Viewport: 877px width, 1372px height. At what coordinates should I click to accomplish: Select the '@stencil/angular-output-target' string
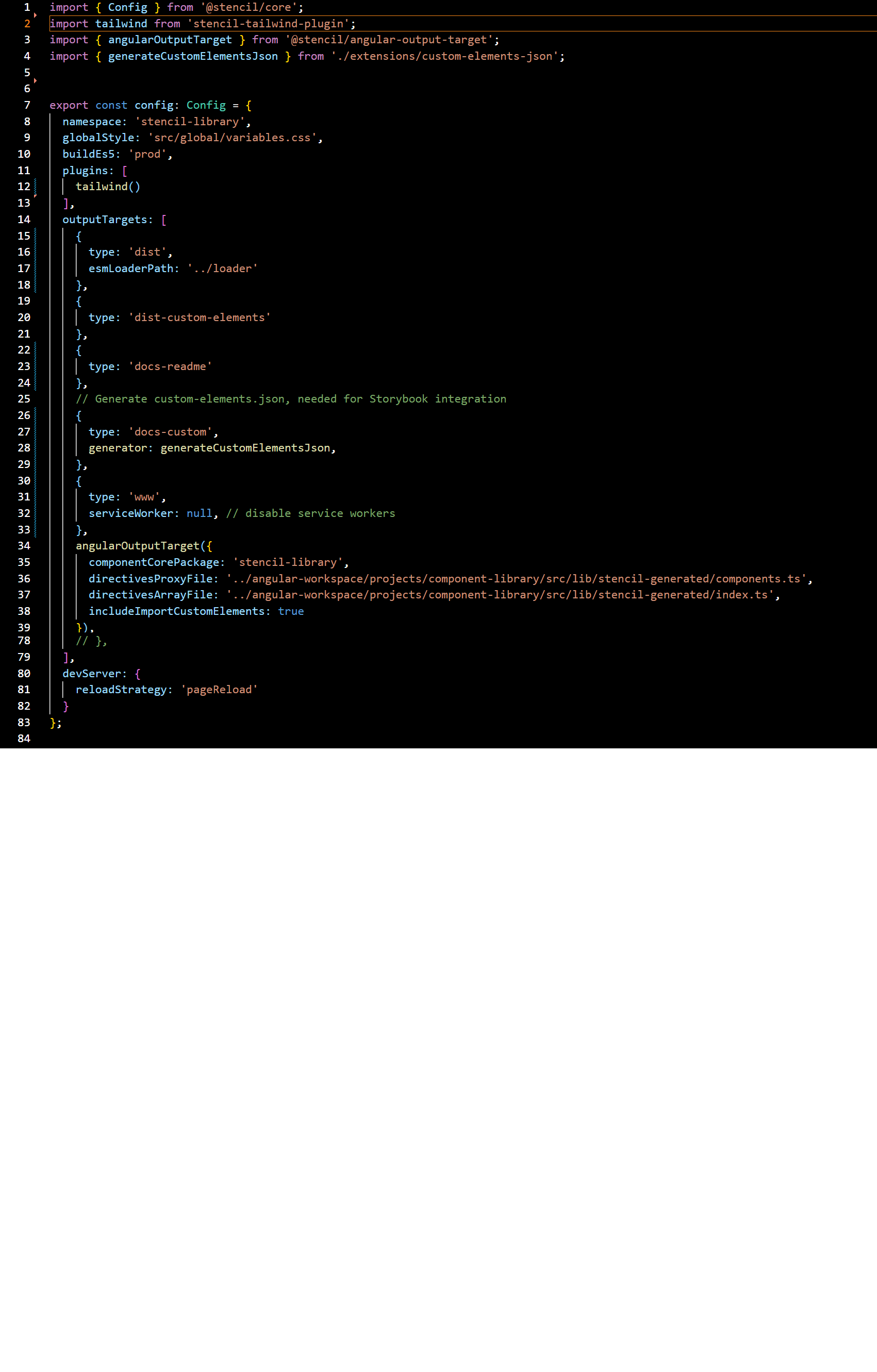[389, 40]
